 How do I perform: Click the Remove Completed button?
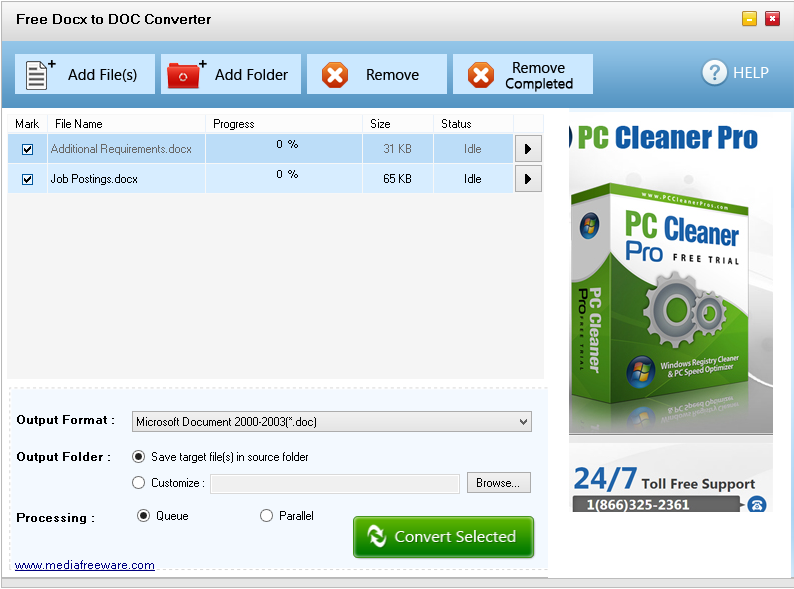(x=523, y=74)
